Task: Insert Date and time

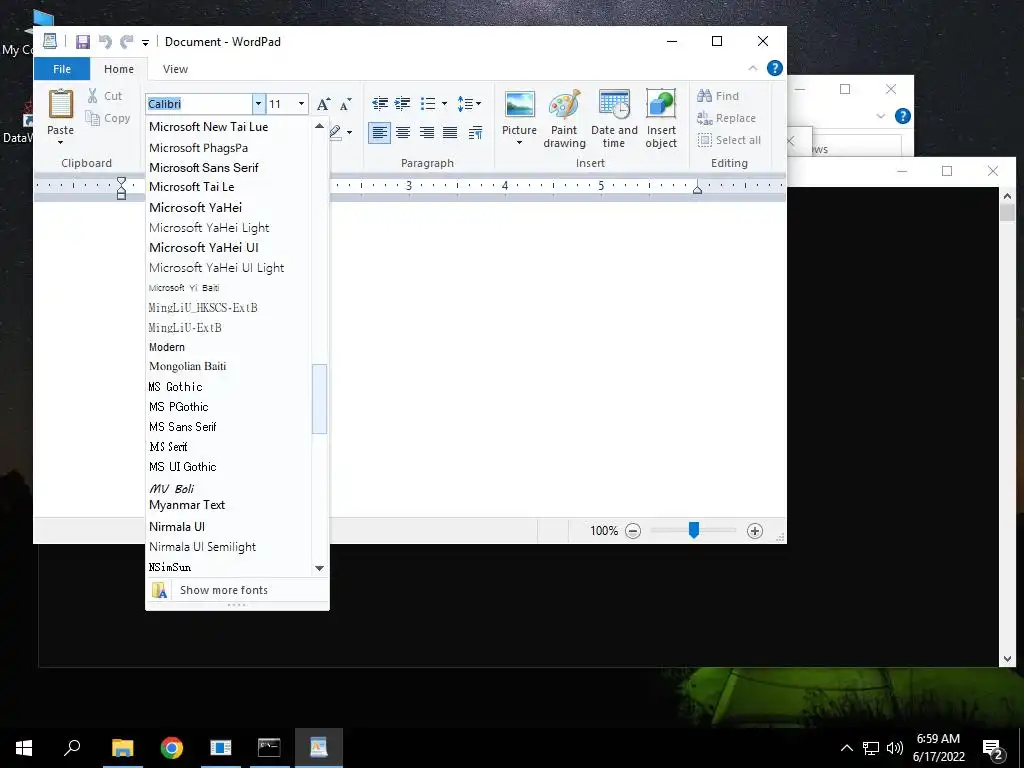Action: [614, 119]
